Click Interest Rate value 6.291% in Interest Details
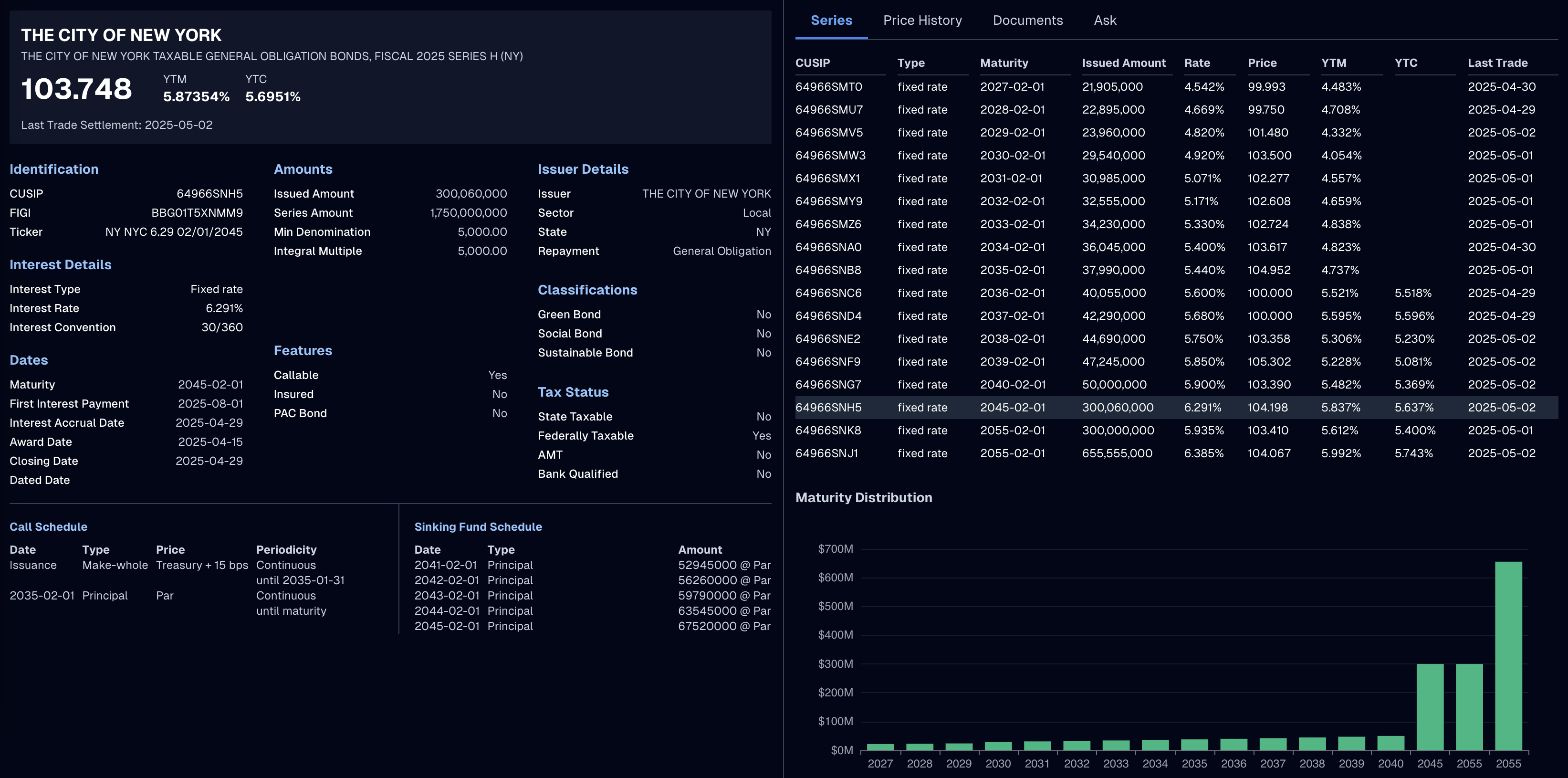Viewport: 1568px width, 778px height. click(224, 308)
